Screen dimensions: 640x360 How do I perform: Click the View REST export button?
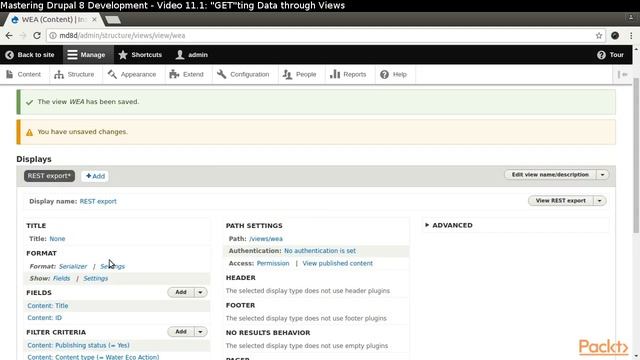(x=560, y=201)
